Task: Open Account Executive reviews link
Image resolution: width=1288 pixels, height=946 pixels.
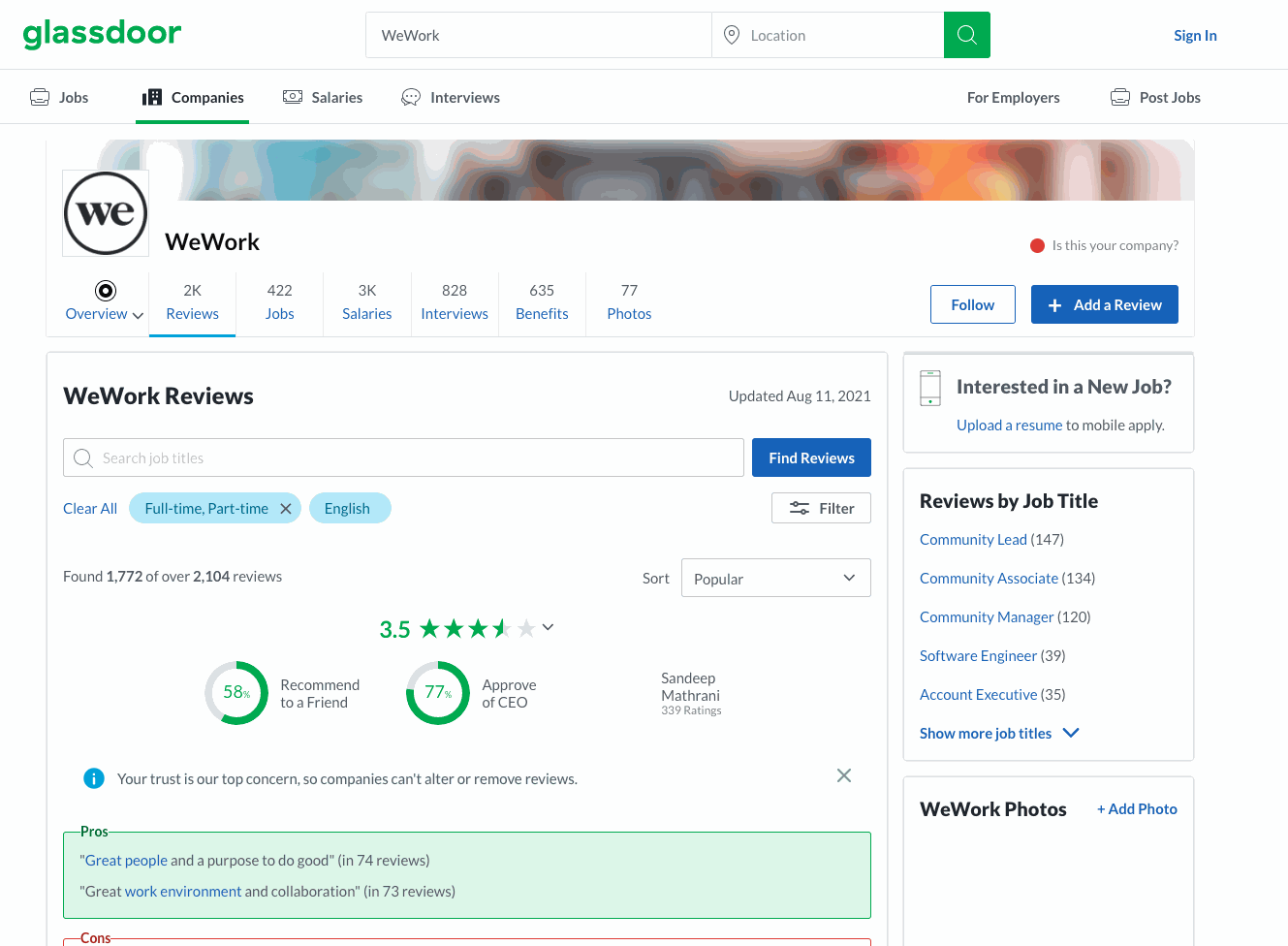Action: [978, 694]
